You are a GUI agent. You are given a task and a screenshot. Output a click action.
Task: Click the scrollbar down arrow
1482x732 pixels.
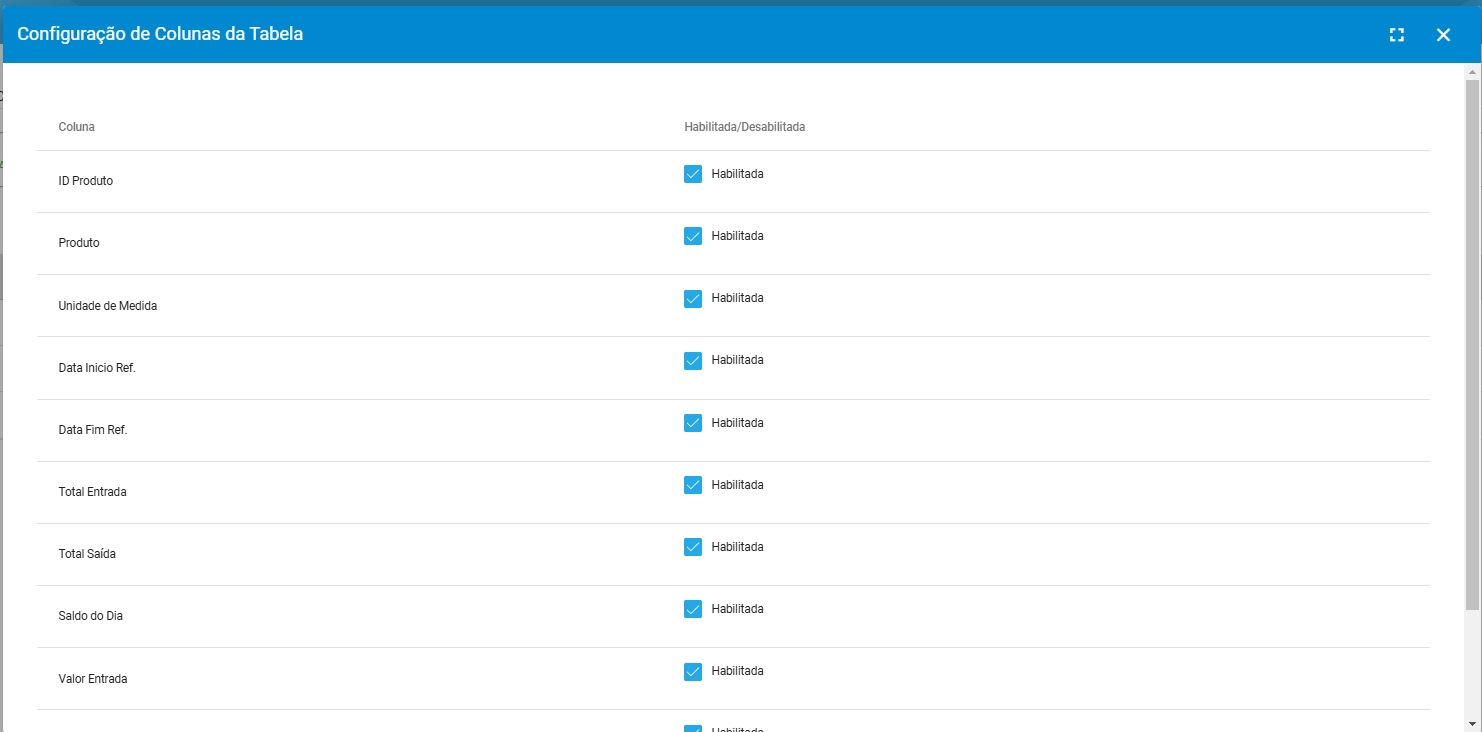click(1472, 723)
